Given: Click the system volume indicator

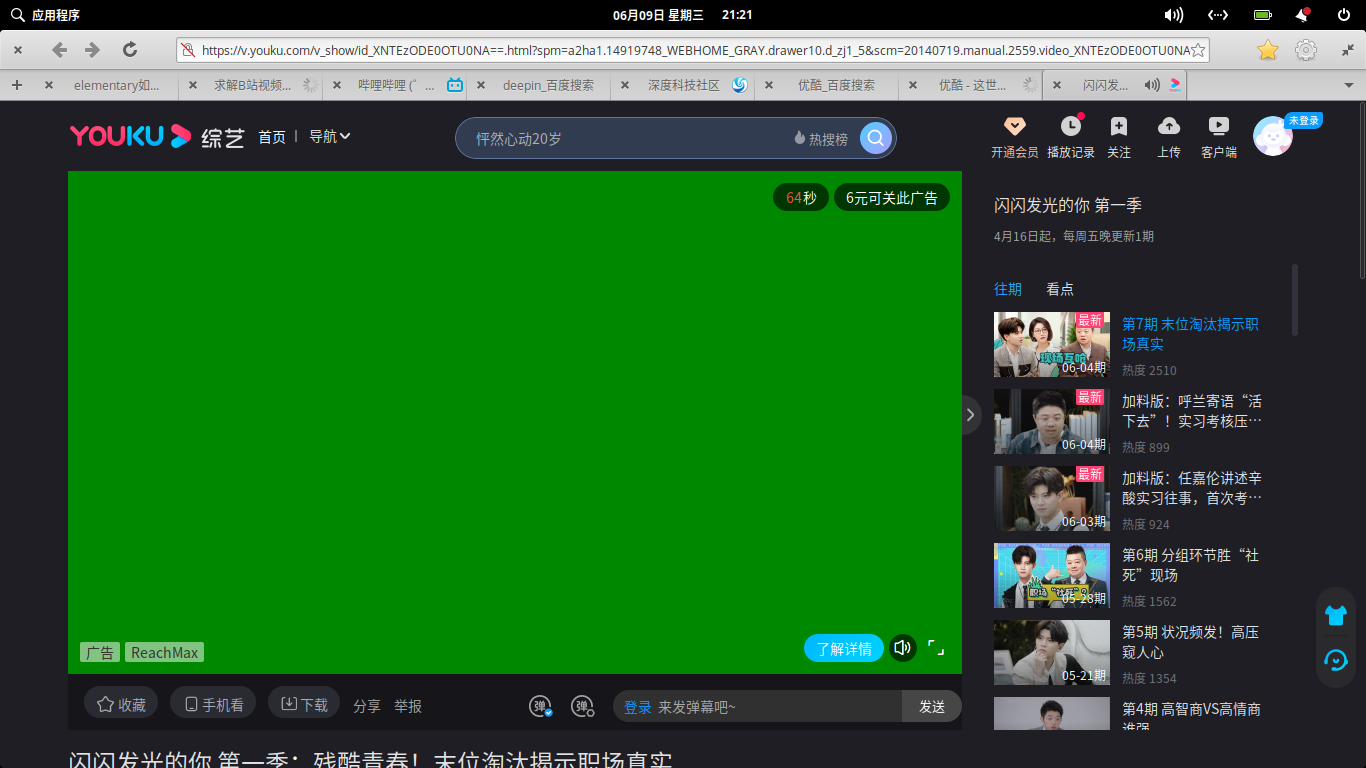Looking at the screenshot, I should coord(1174,15).
